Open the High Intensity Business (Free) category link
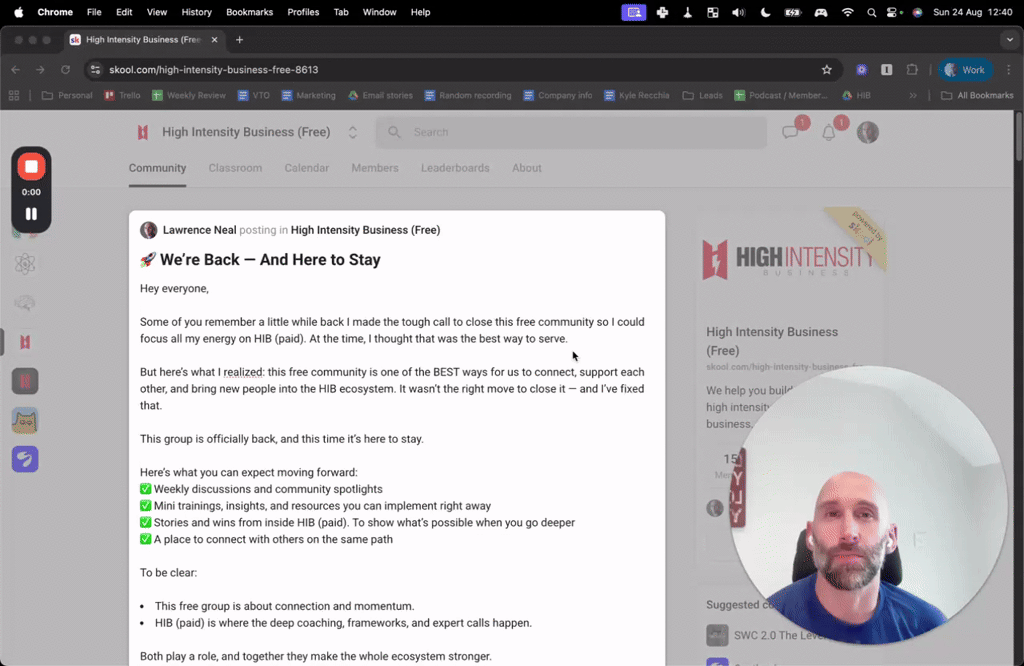Viewport: 1024px width, 666px height. [x=365, y=230]
